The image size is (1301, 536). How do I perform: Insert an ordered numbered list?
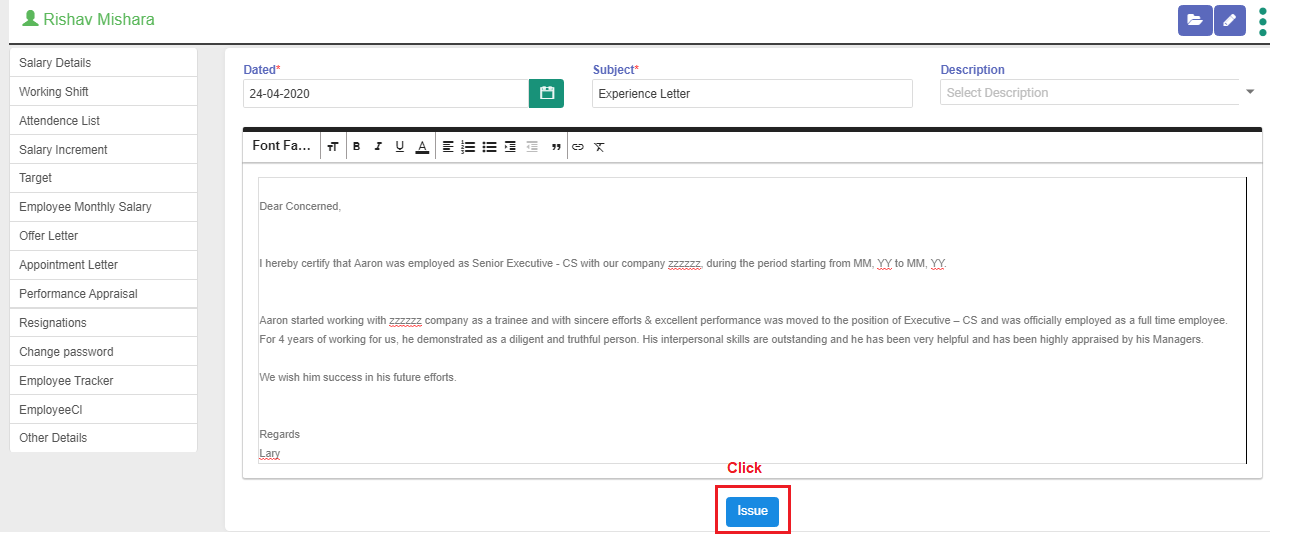coord(468,146)
